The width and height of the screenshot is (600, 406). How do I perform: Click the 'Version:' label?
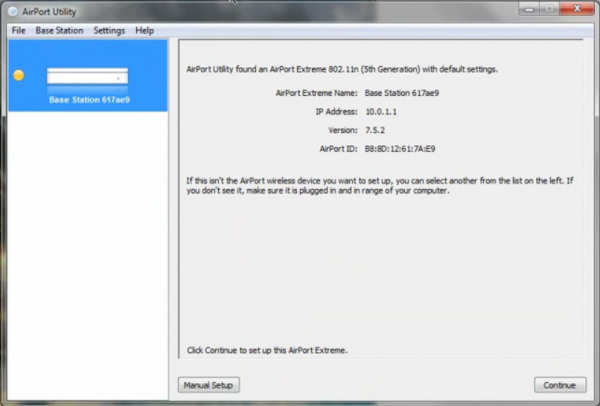(x=343, y=130)
